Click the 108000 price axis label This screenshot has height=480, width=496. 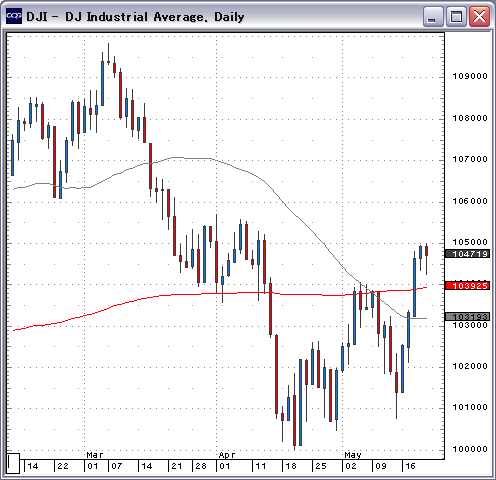(470, 118)
